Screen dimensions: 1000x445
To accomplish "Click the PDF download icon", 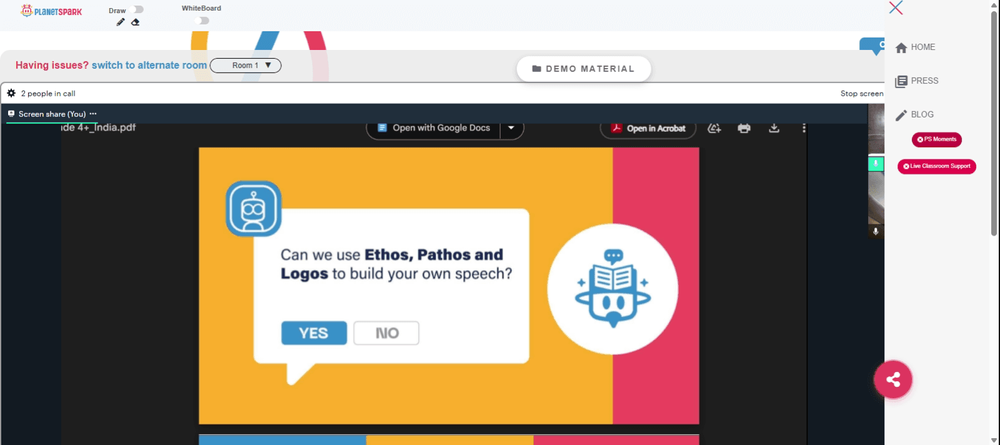I will (774, 128).
